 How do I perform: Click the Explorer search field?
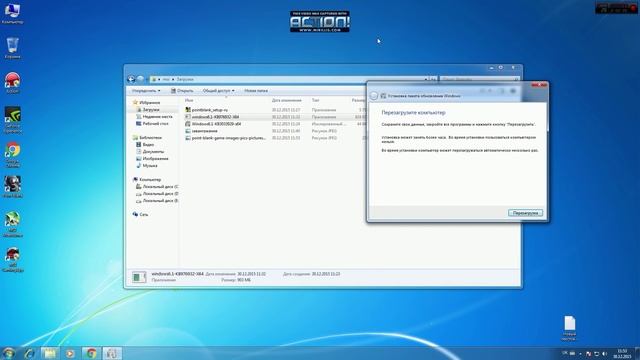[479, 79]
